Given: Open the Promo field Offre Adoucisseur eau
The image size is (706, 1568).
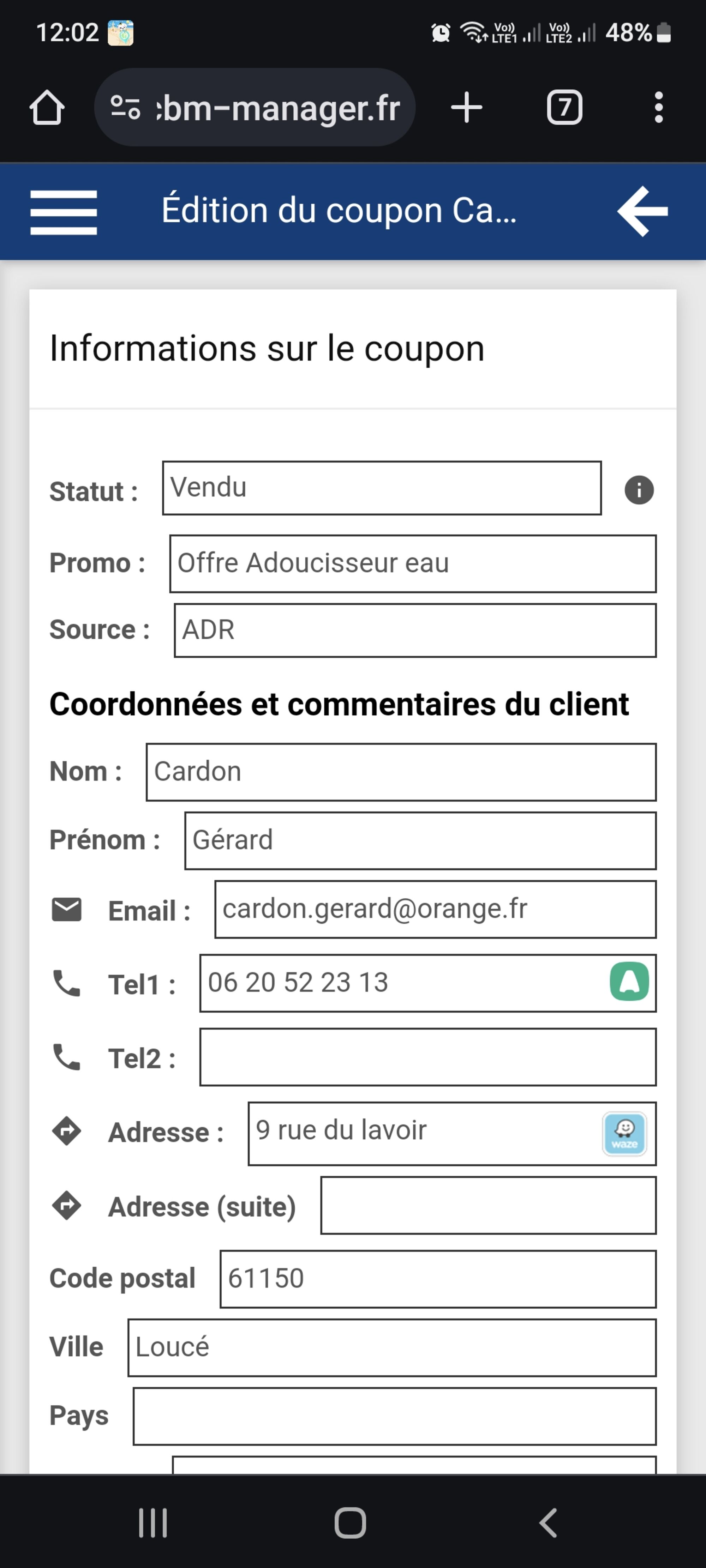Looking at the screenshot, I should click(x=412, y=563).
